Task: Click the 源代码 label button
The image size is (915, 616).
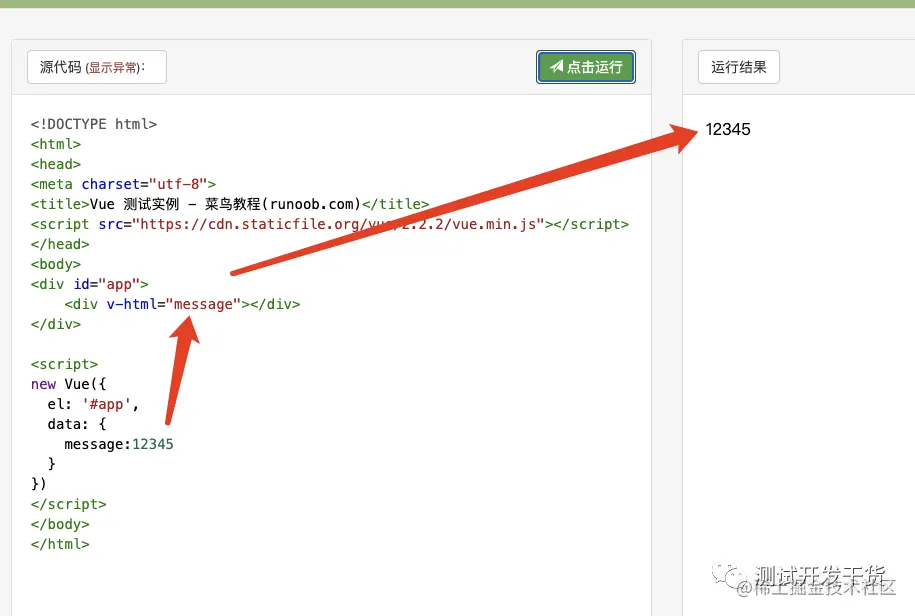Action: pos(97,67)
